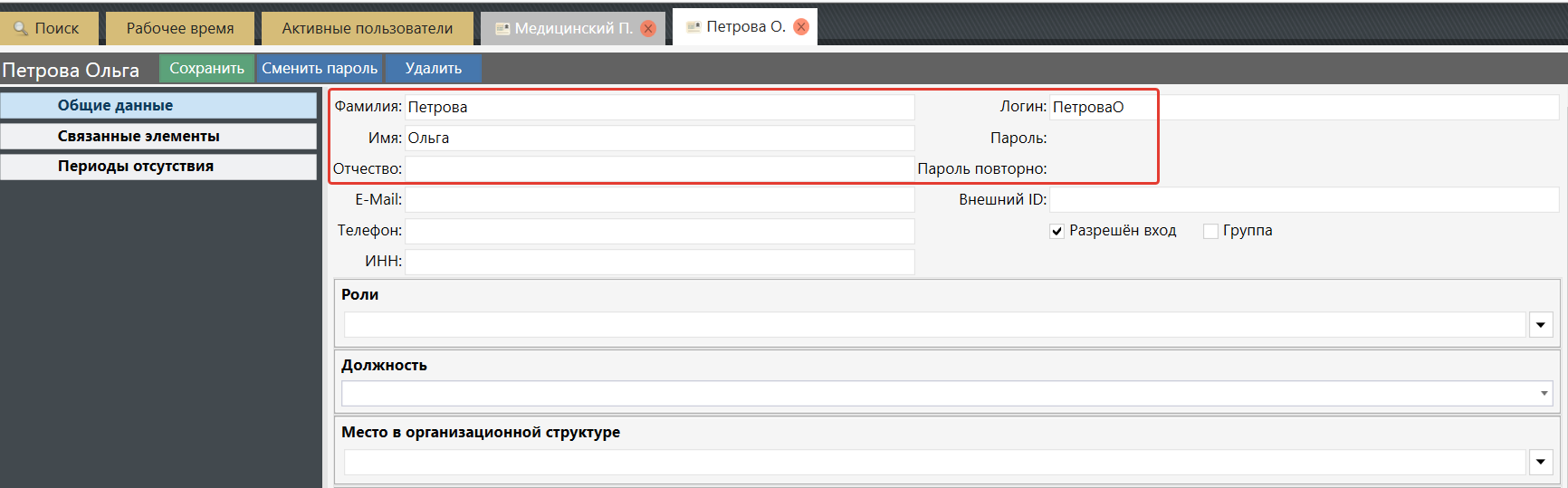Click the user card icon on Петрова О. tab
Viewport: 1568px width, 488px height.
[x=693, y=27]
